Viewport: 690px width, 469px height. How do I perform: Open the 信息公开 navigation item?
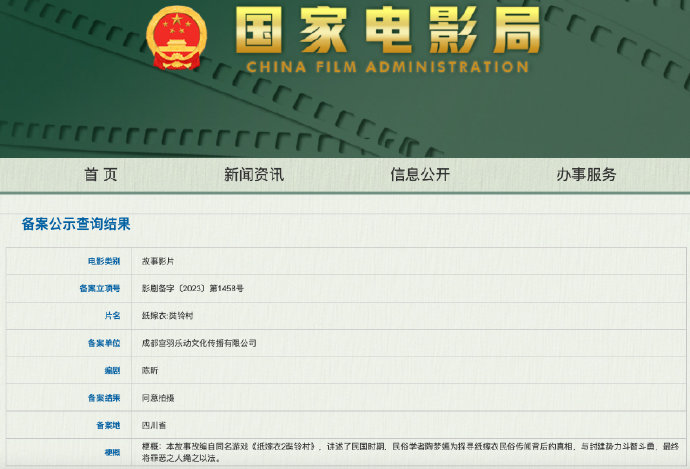coord(420,175)
